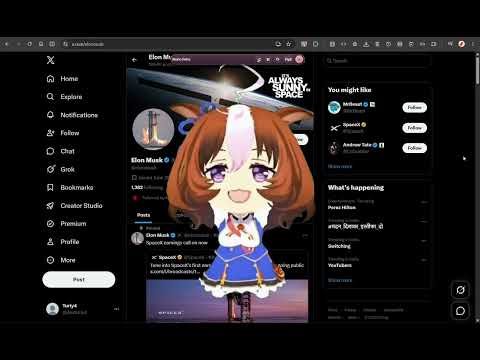The image size is (480, 360).
Task: Open options dots on Elon Musk post
Action: pos(305,235)
